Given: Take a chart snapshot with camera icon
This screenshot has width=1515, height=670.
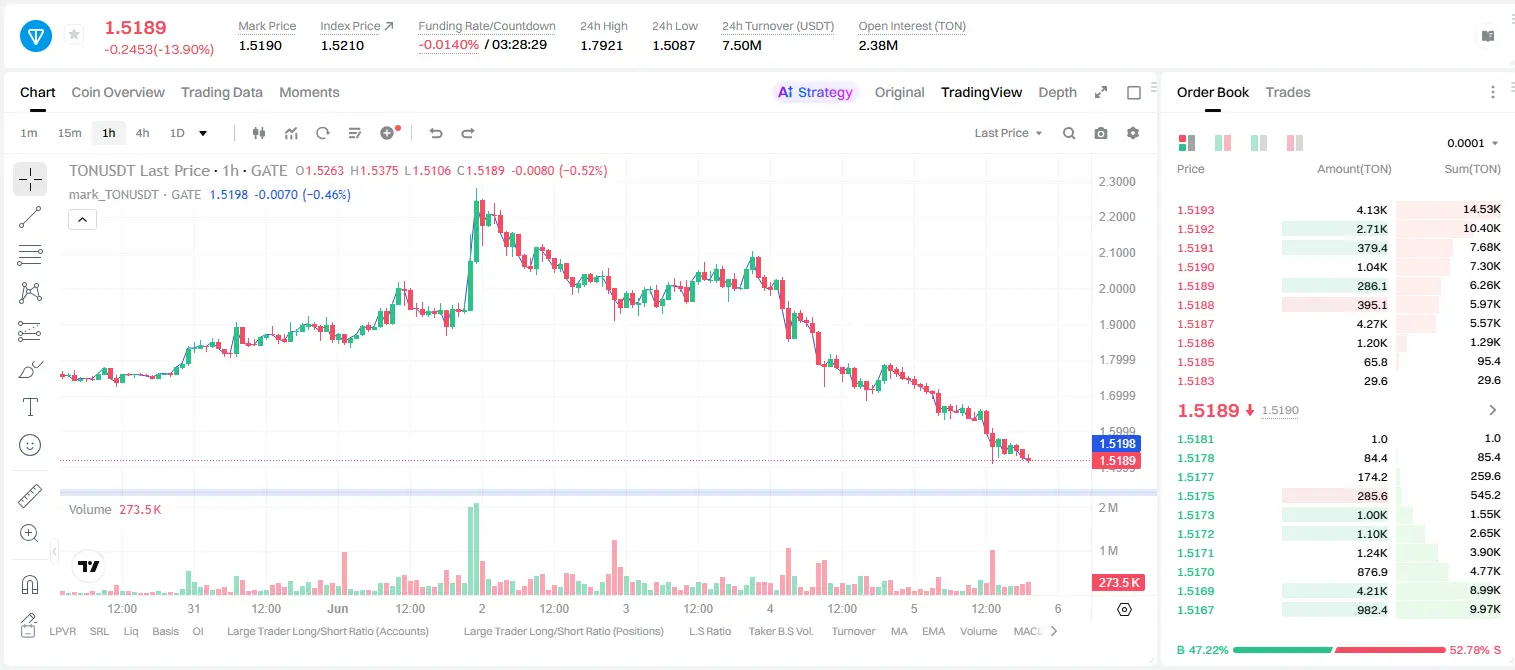Looking at the screenshot, I should pos(1101,133).
